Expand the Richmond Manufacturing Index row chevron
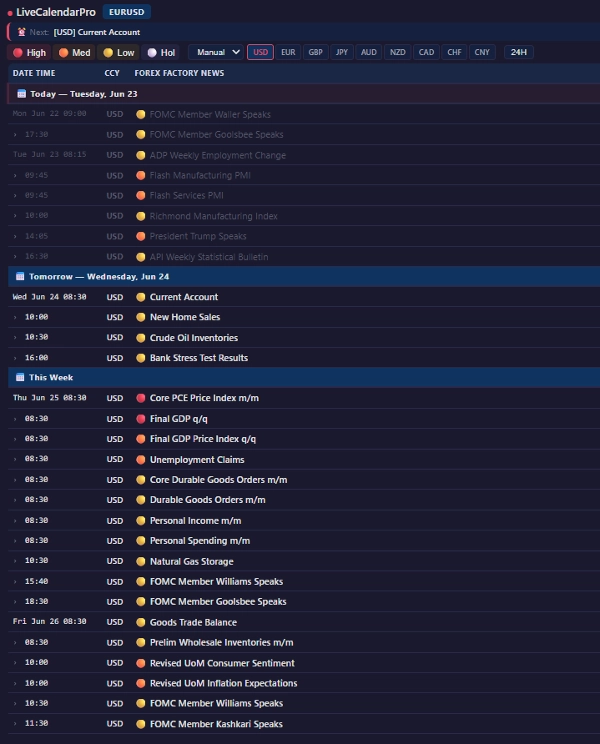The height and width of the screenshot is (744, 600). 15,216
